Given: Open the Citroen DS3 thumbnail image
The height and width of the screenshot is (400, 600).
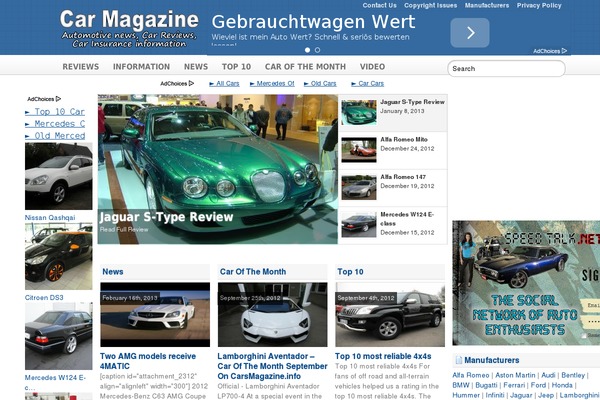Looking at the screenshot, I should click(x=59, y=256).
